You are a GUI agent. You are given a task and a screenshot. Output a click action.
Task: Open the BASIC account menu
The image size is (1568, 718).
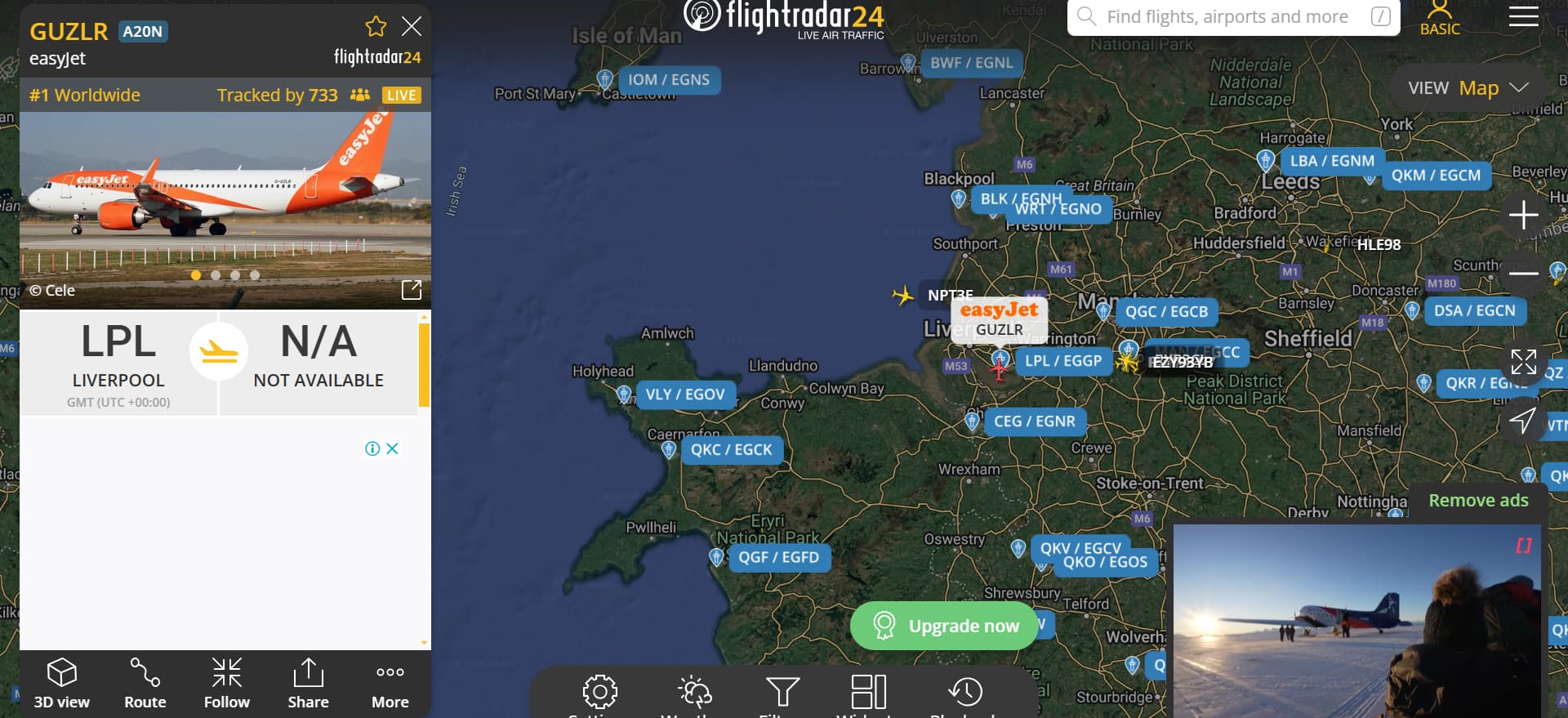coord(1440,18)
